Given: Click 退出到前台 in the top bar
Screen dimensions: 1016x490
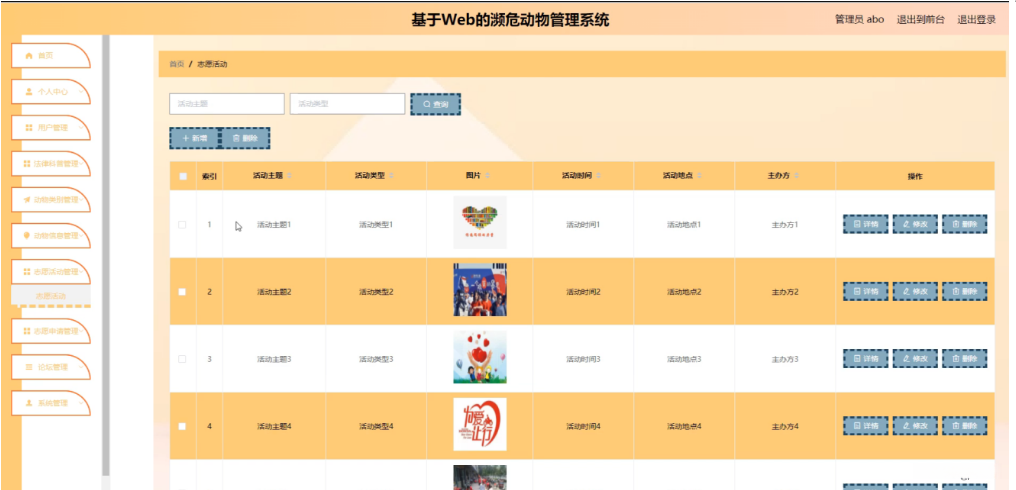Looking at the screenshot, I should coord(920,19).
